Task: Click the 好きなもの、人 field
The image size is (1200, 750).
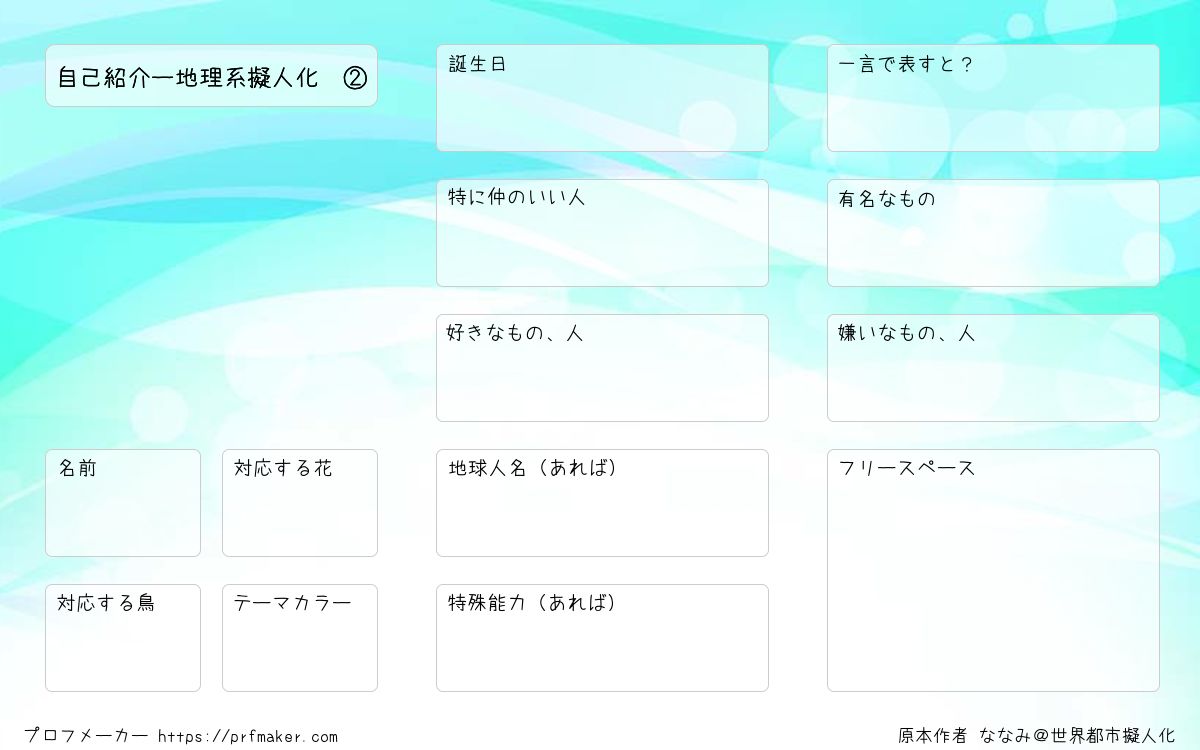Action: click(602, 369)
